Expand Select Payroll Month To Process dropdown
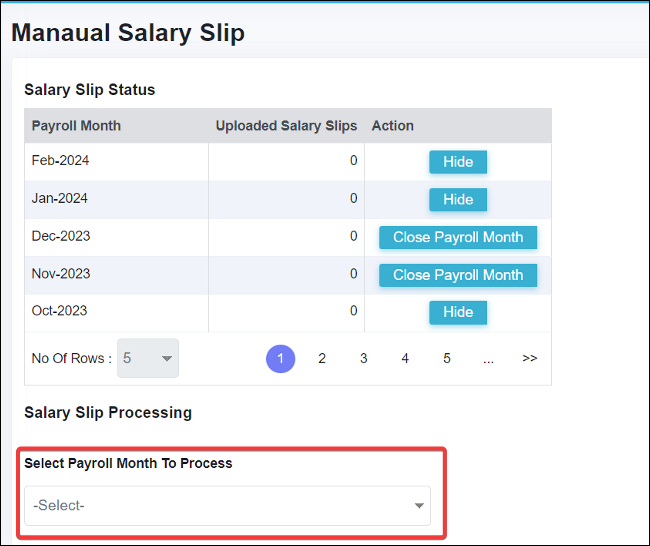Image resolution: width=650 pixels, height=546 pixels. tap(228, 506)
